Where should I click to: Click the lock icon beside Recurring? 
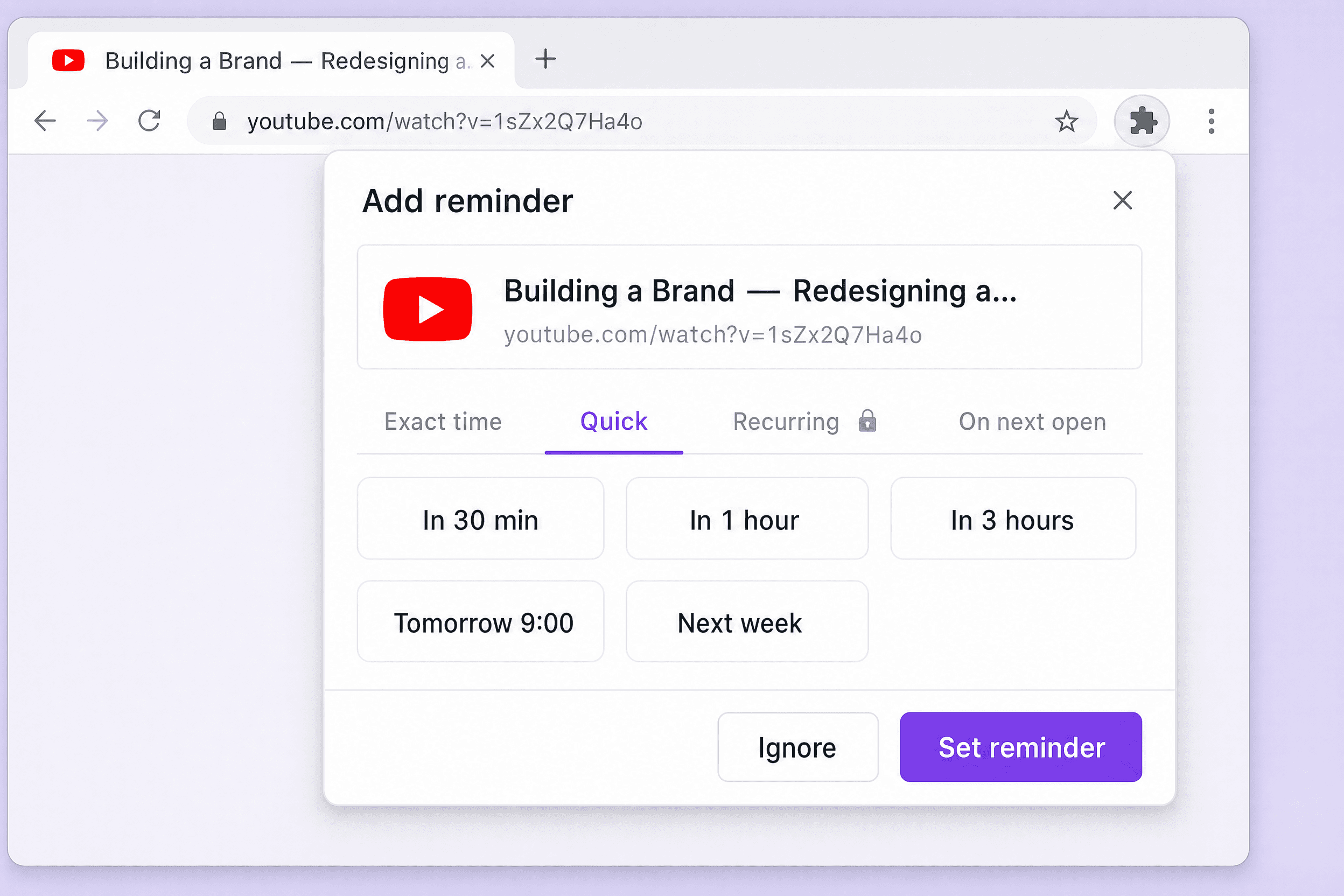click(867, 421)
